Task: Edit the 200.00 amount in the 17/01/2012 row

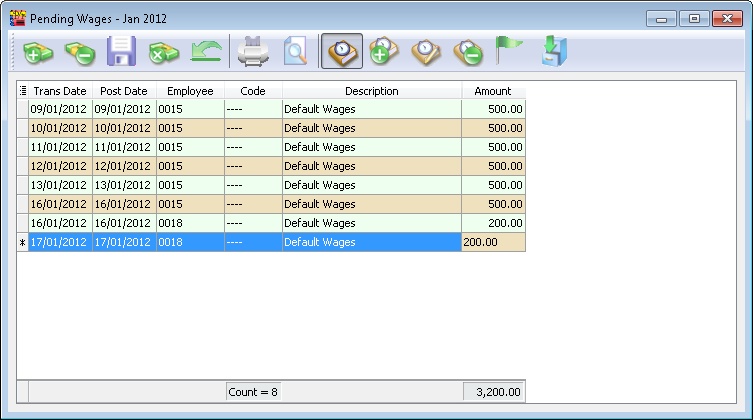Action: (493, 242)
